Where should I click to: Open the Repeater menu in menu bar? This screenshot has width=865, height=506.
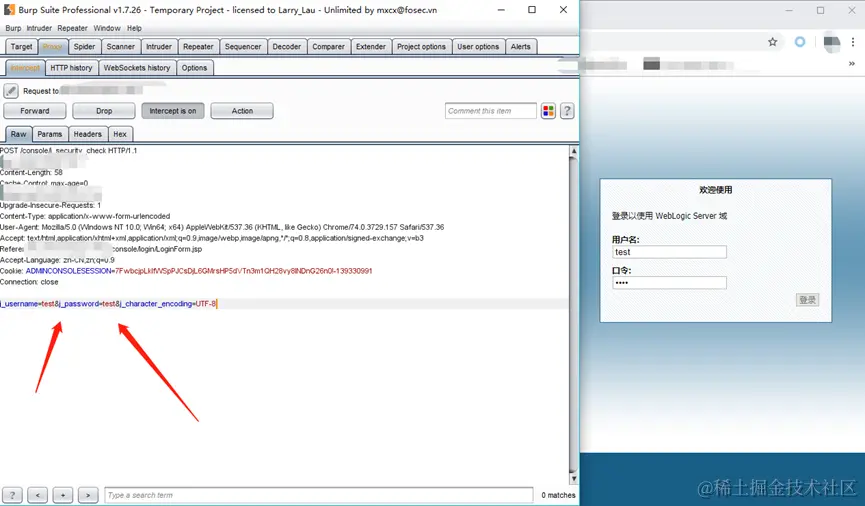[x=72, y=28]
